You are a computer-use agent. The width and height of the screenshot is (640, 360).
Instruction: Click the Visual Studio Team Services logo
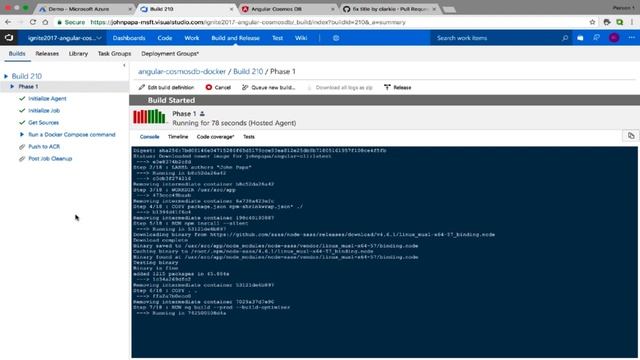point(9,38)
